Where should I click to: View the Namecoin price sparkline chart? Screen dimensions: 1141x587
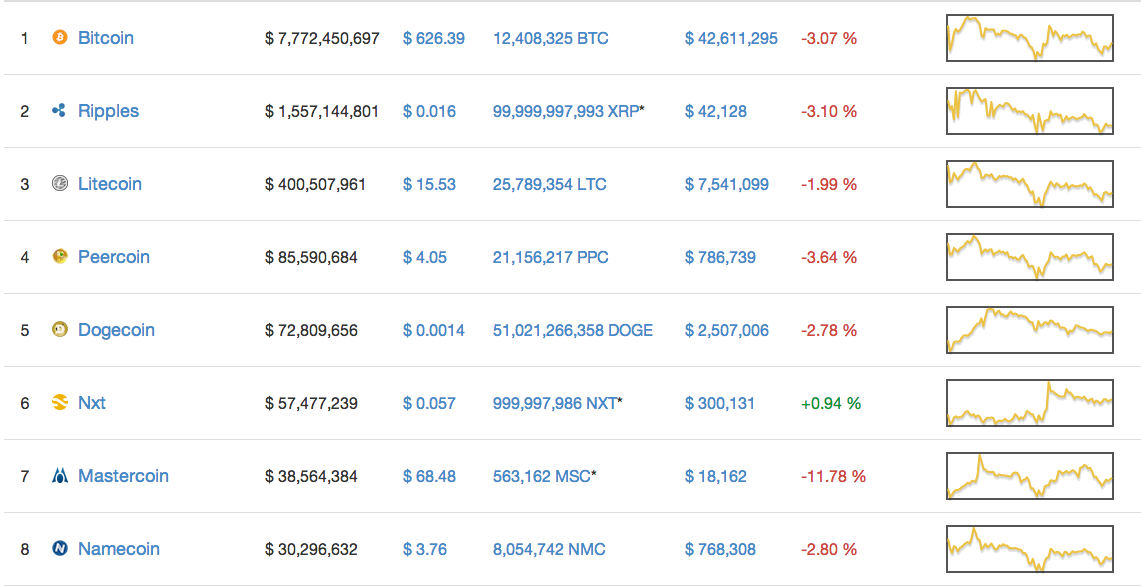(1030, 549)
